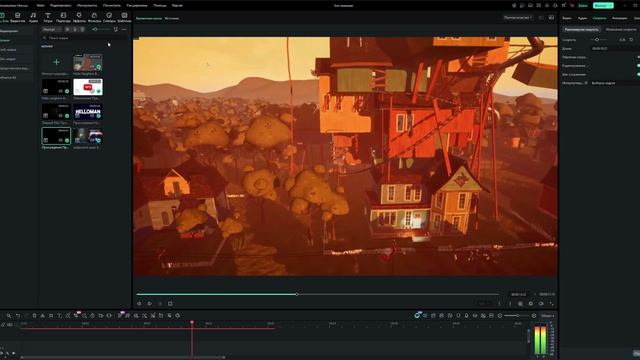640x360 pixels.
Task: Click the Crop icon on timeline toolbar
Action: [51, 316]
